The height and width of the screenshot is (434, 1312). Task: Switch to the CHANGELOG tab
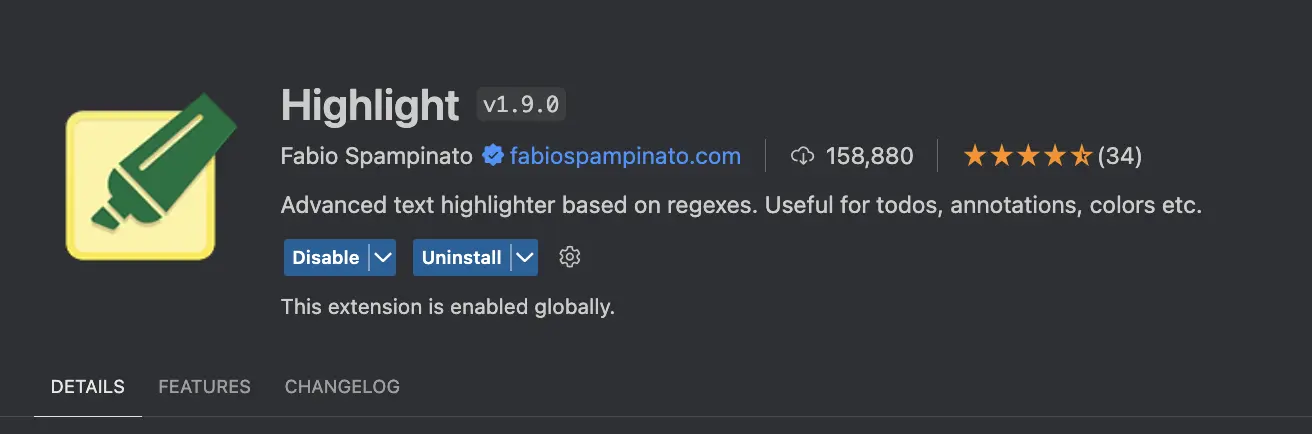[342, 386]
